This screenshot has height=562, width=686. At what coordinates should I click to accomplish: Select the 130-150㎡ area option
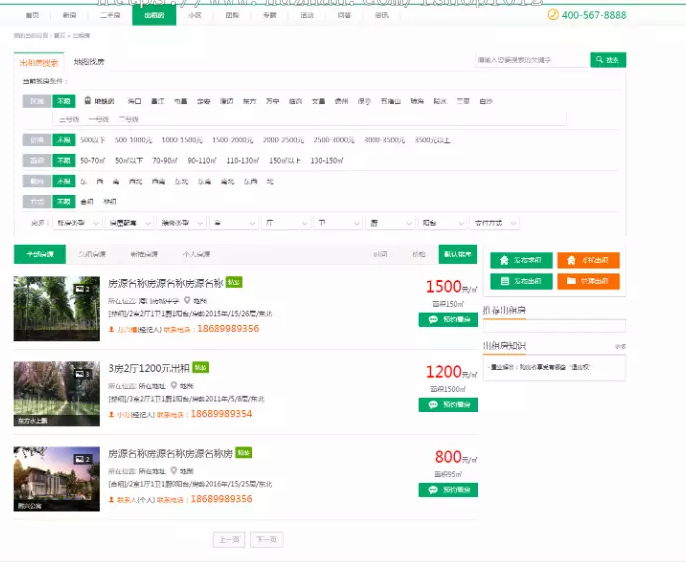(x=327, y=161)
